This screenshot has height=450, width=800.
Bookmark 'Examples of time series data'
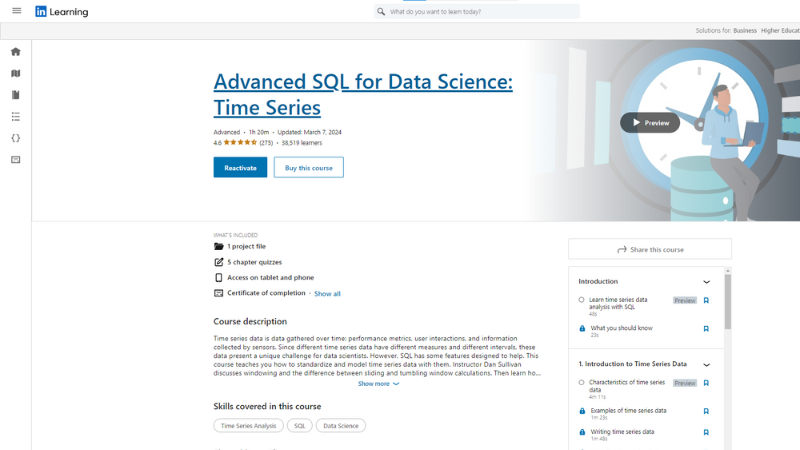tap(706, 411)
